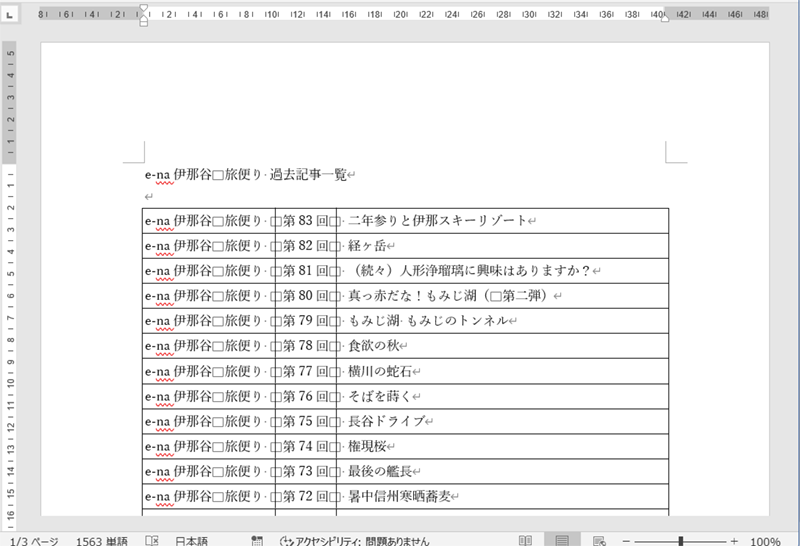Click the zoom out minus button

[627, 540]
